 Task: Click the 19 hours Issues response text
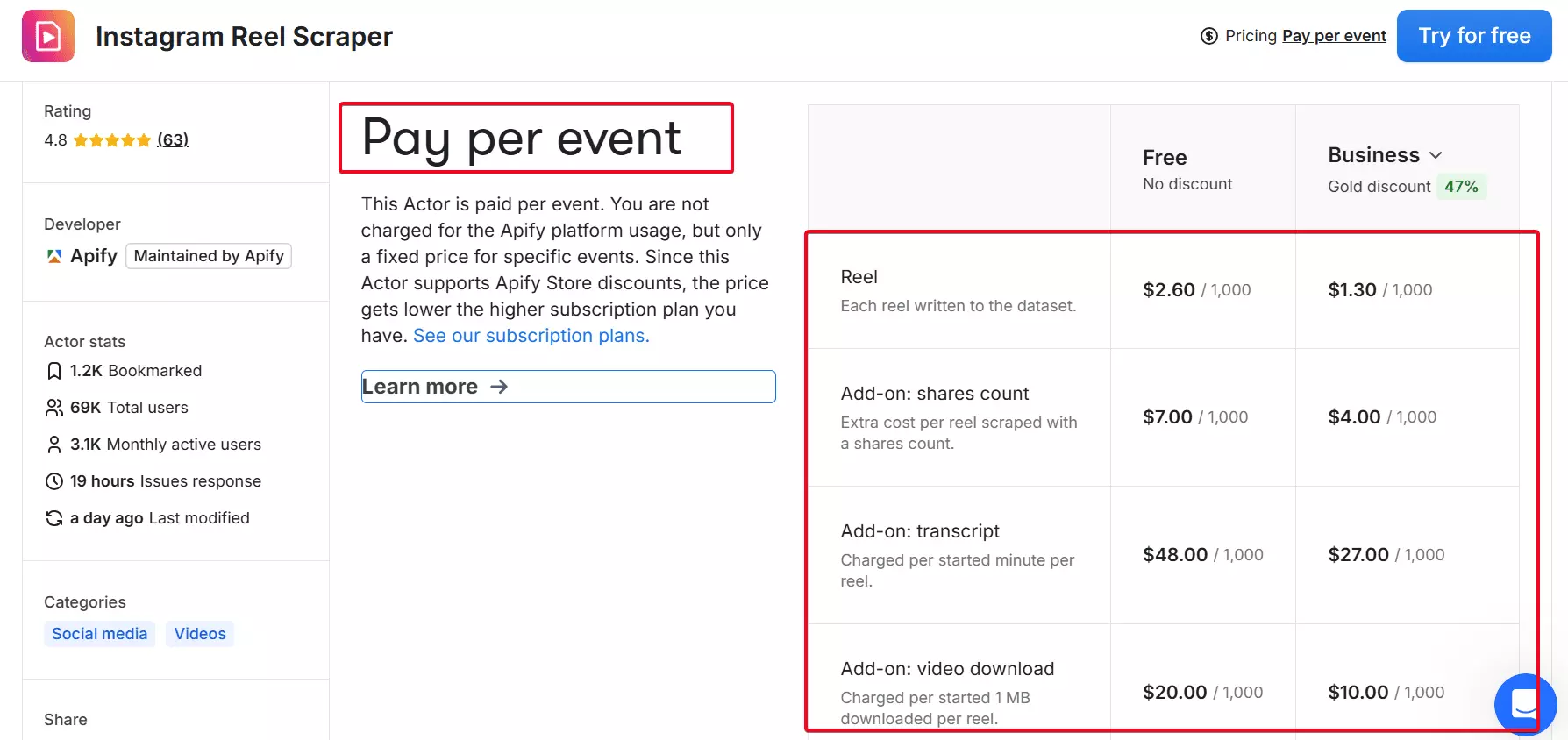click(166, 481)
